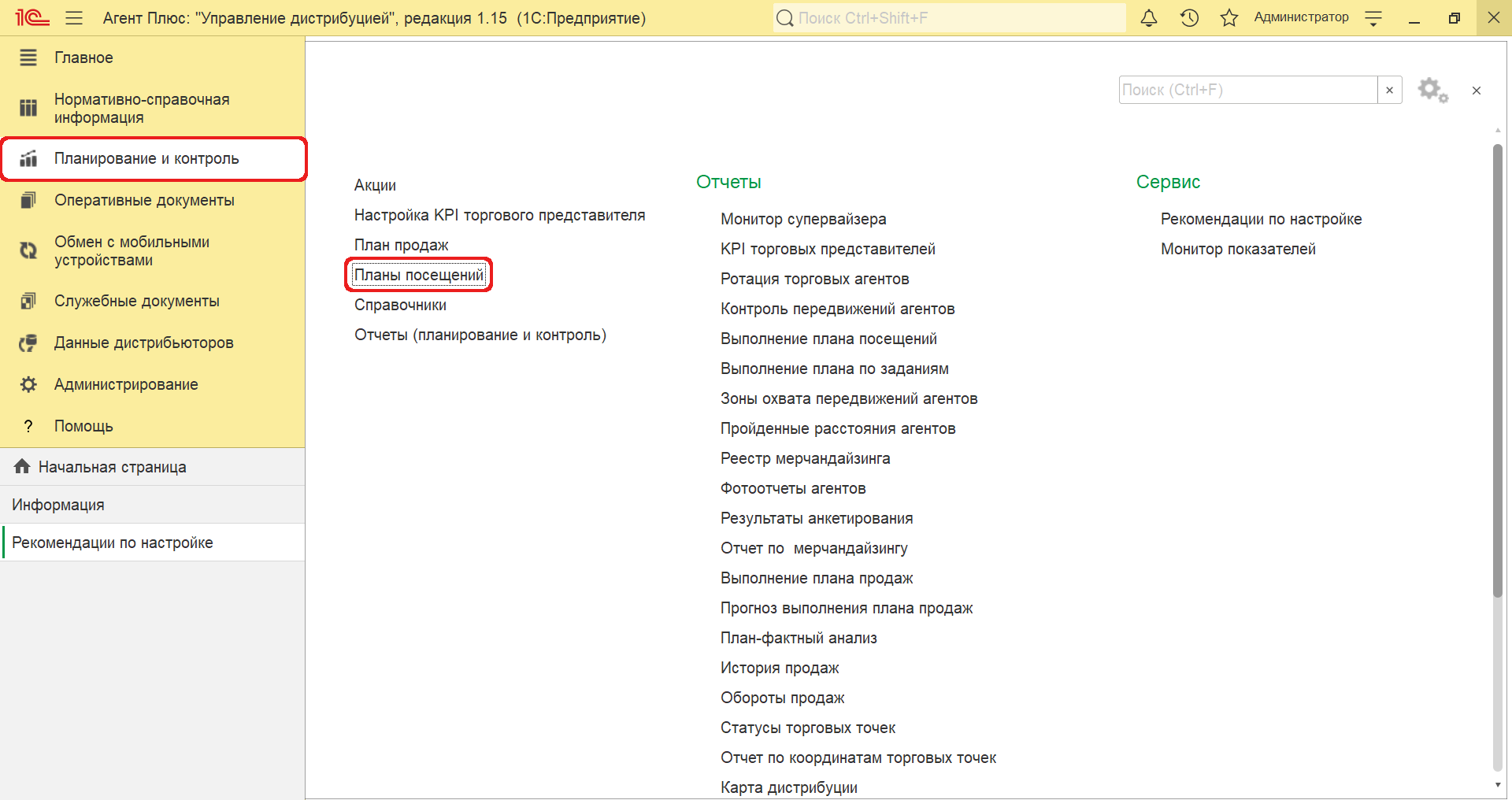
Task: Open Результаты анкетирования report
Action: (817, 518)
